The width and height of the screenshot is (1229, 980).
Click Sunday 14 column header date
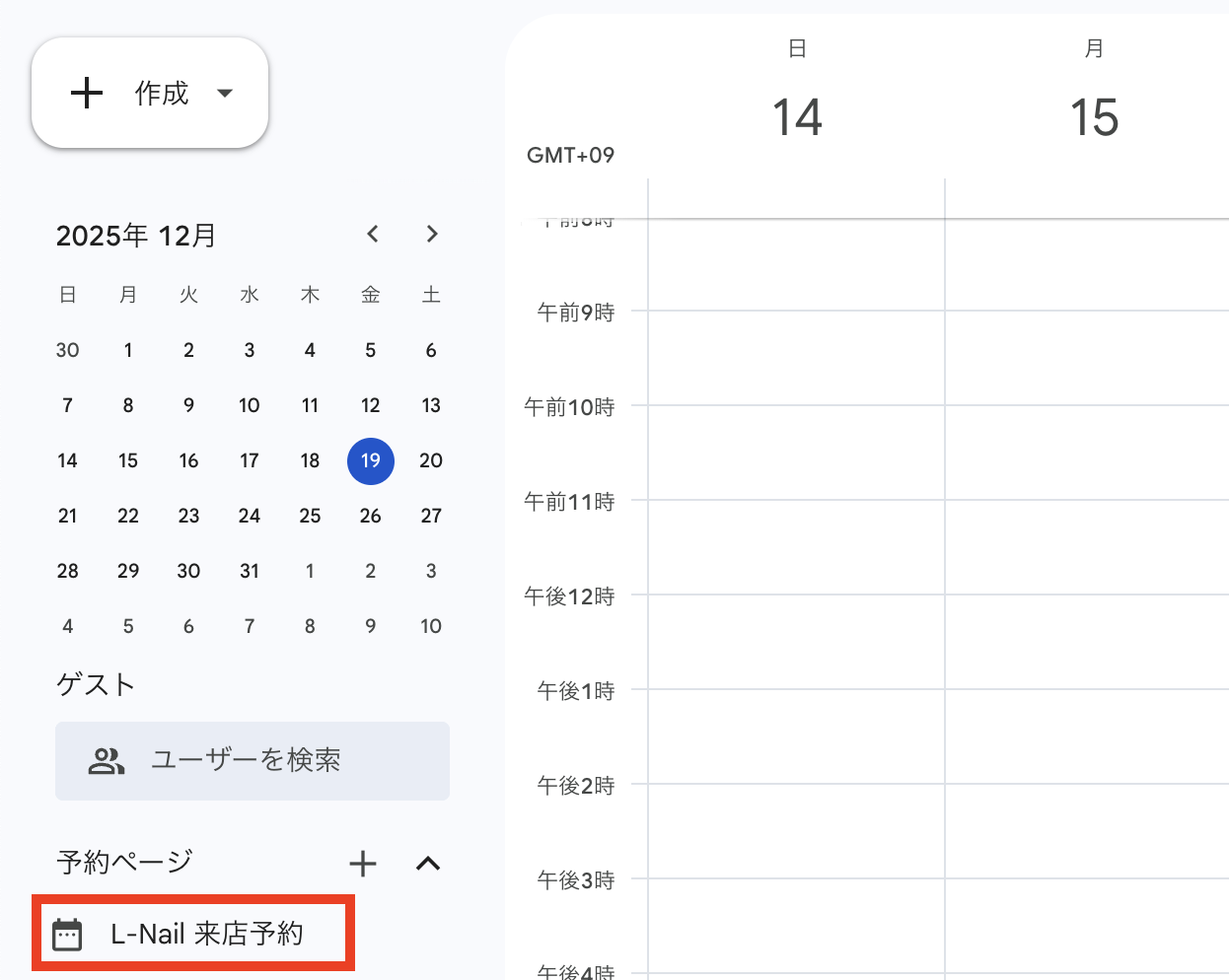click(797, 117)
